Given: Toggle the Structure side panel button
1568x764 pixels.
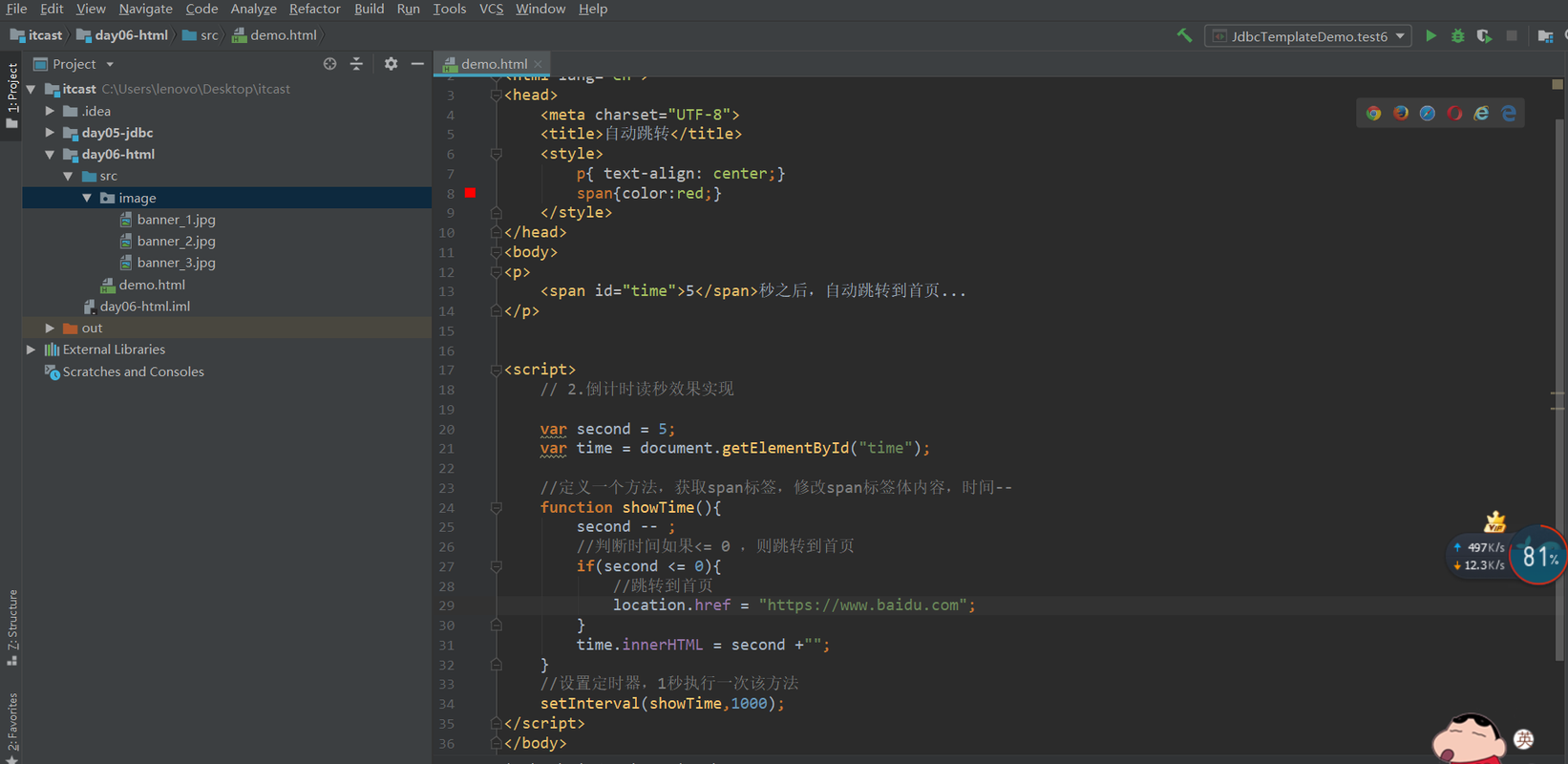Looking at the screenshot, I should (11, 627).
